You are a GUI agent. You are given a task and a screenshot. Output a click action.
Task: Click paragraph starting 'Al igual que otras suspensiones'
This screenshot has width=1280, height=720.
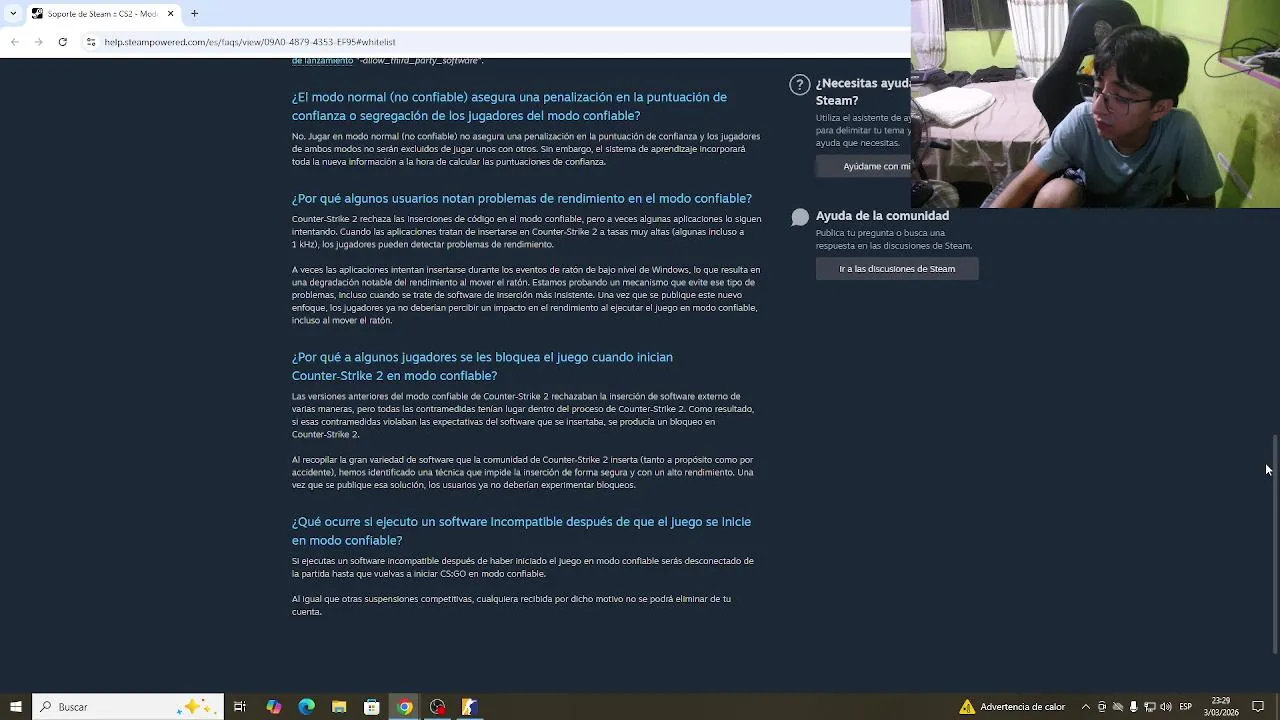coord(511,605)
